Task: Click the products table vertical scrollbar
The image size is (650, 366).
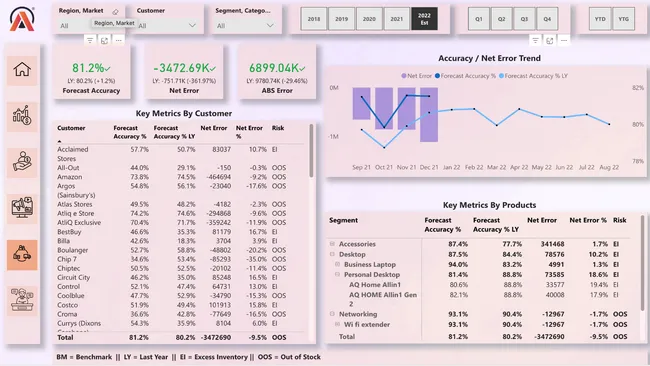Action: tap(643, 263)
